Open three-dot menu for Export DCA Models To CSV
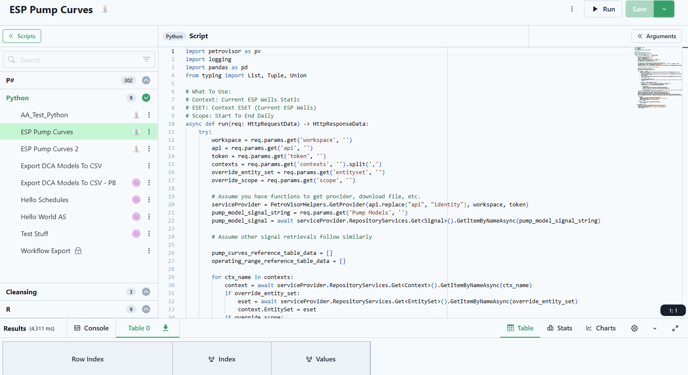Screen dimensions: 688x375 (149, 166)
